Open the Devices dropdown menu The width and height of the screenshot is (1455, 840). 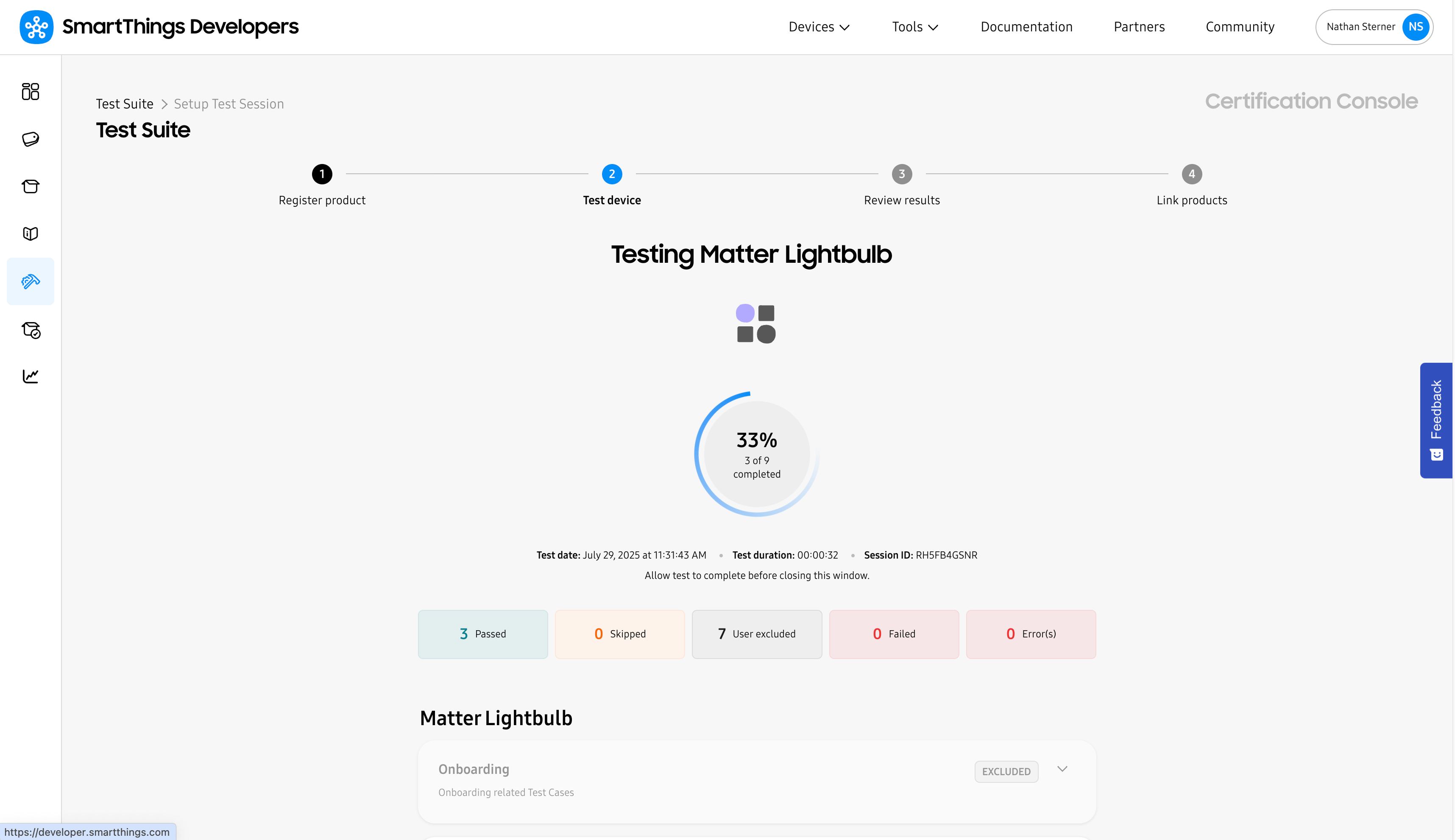click(819, 27)
